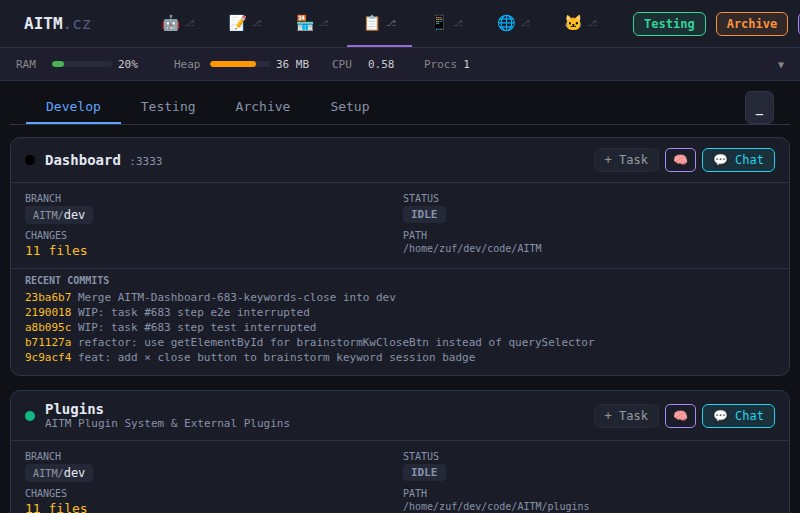
Task: Open the clipboard nav item
Action: click(372, 23)
